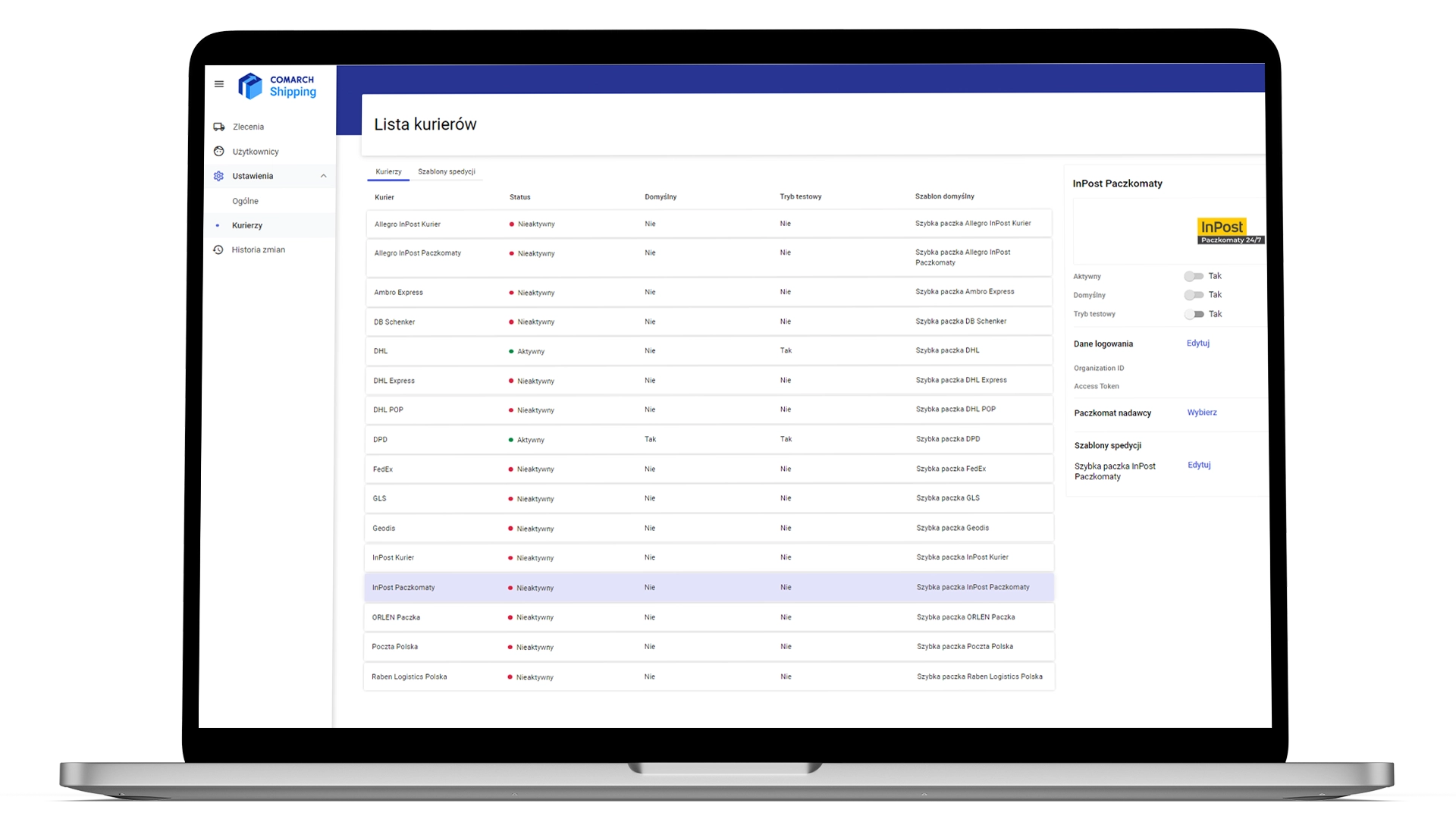Click the Access Token field label
Image resolution: width=1456 pixels, height=819 pixels.
(1097, 387)
